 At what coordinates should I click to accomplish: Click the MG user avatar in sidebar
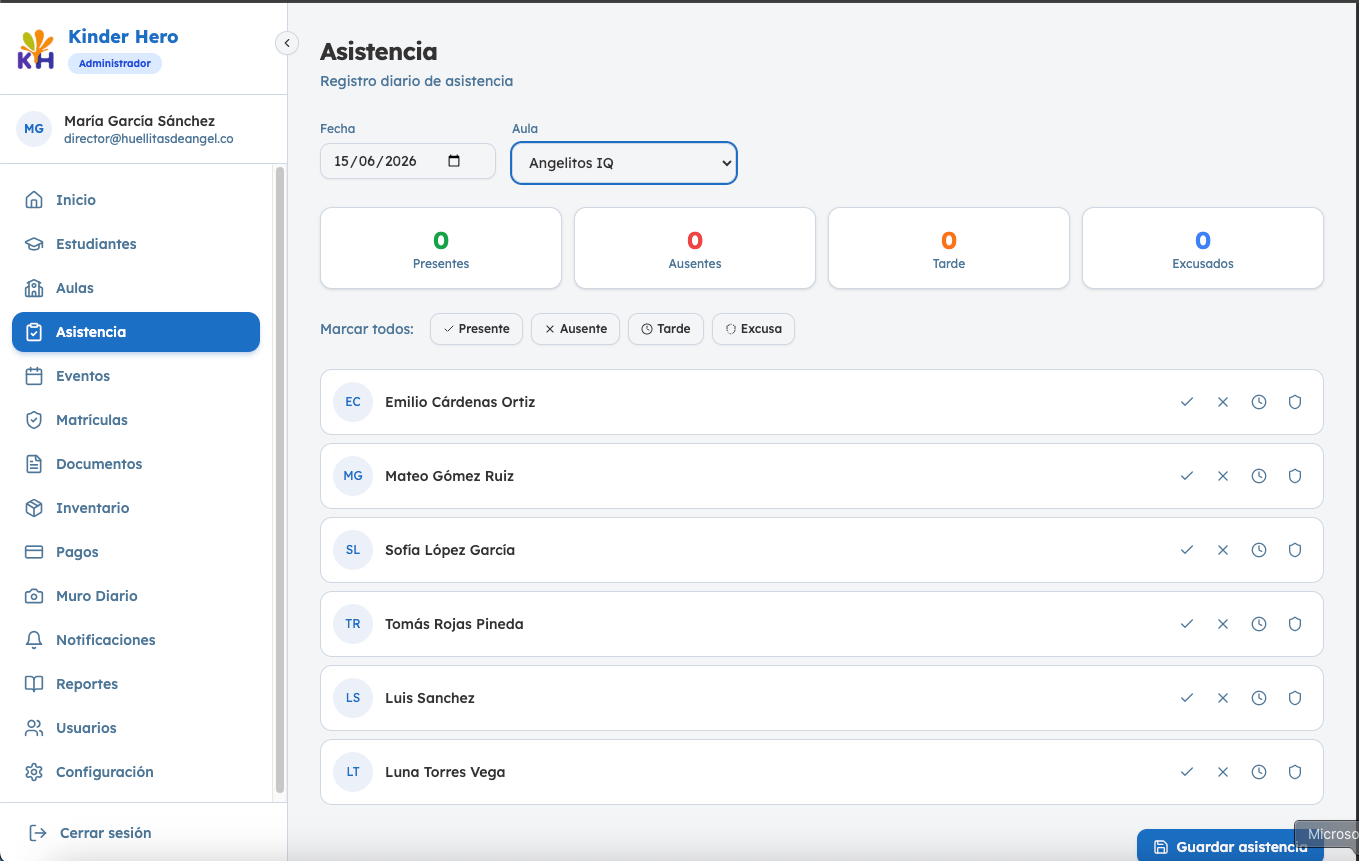pyautogui.click(x=34, y=129)
